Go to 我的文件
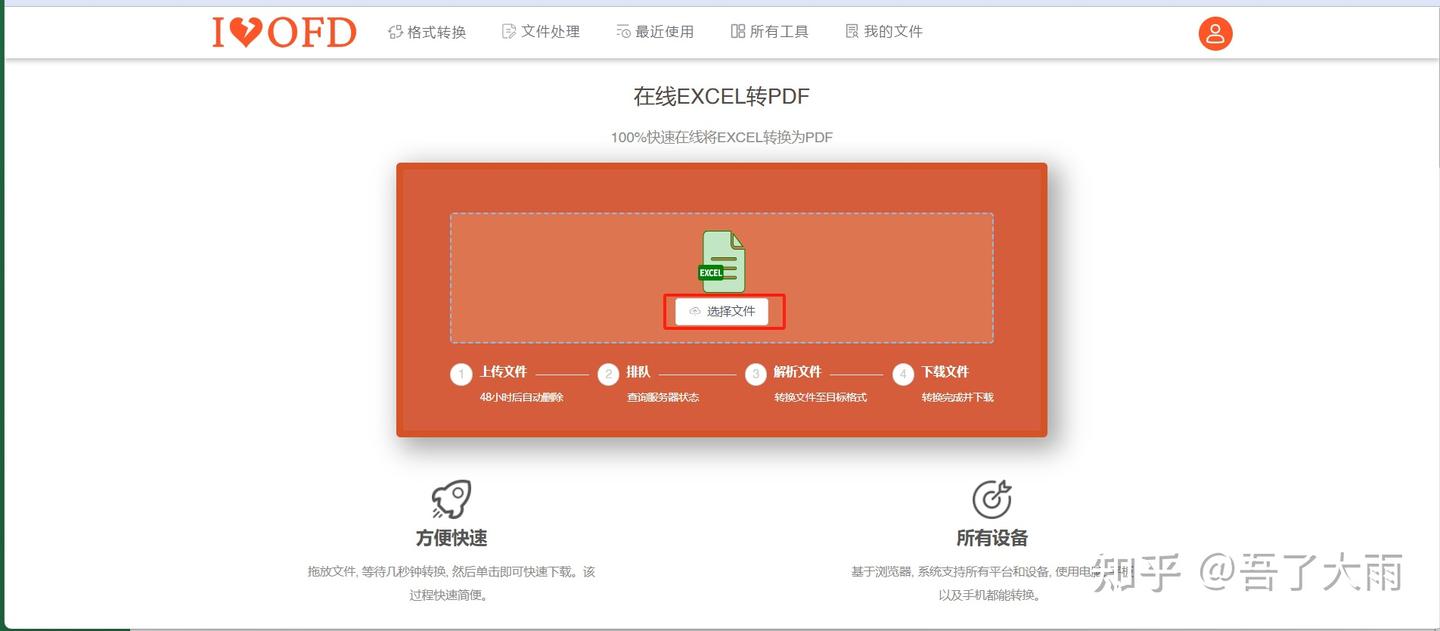 pos(884,32)
